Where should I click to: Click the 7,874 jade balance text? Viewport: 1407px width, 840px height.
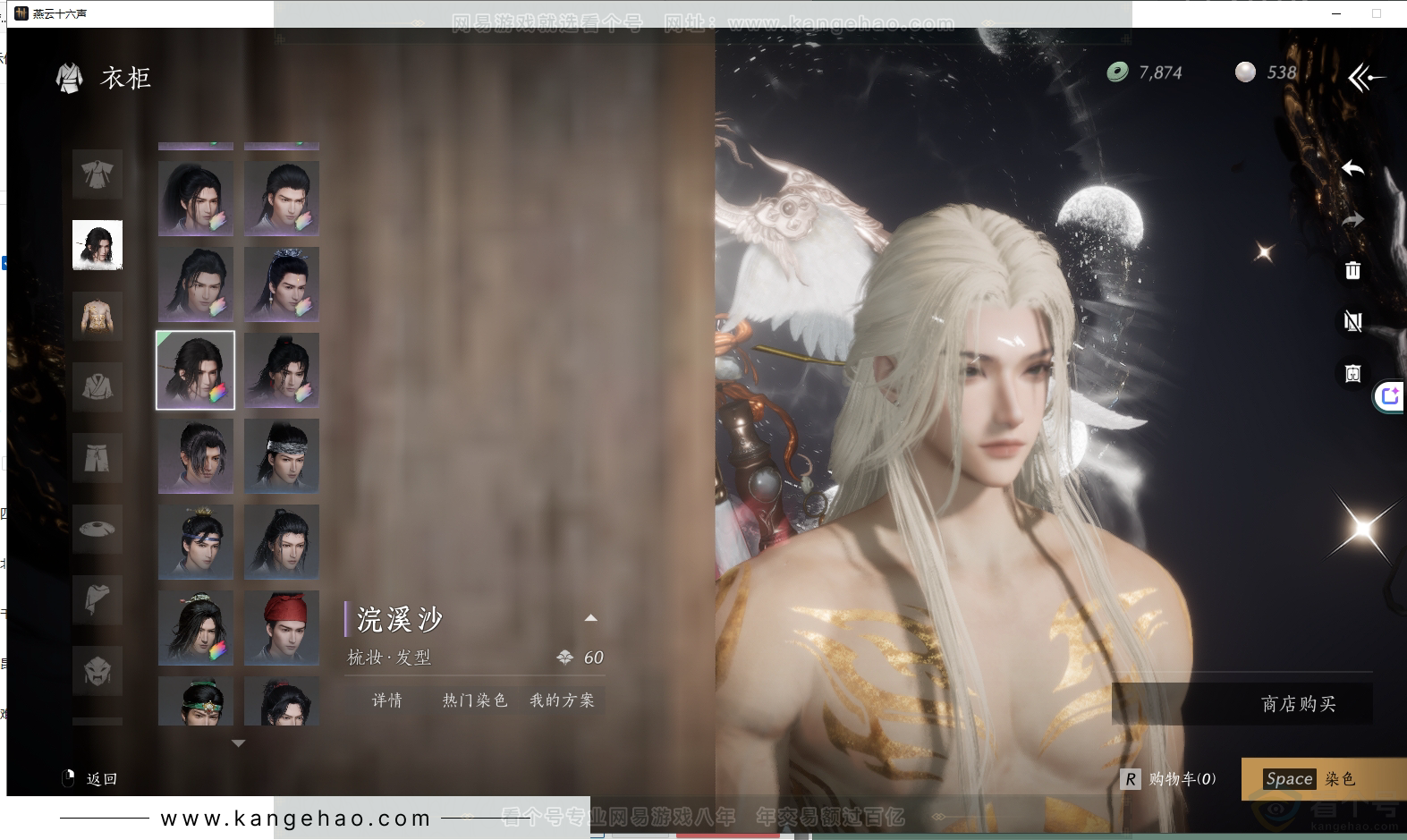1160,72
